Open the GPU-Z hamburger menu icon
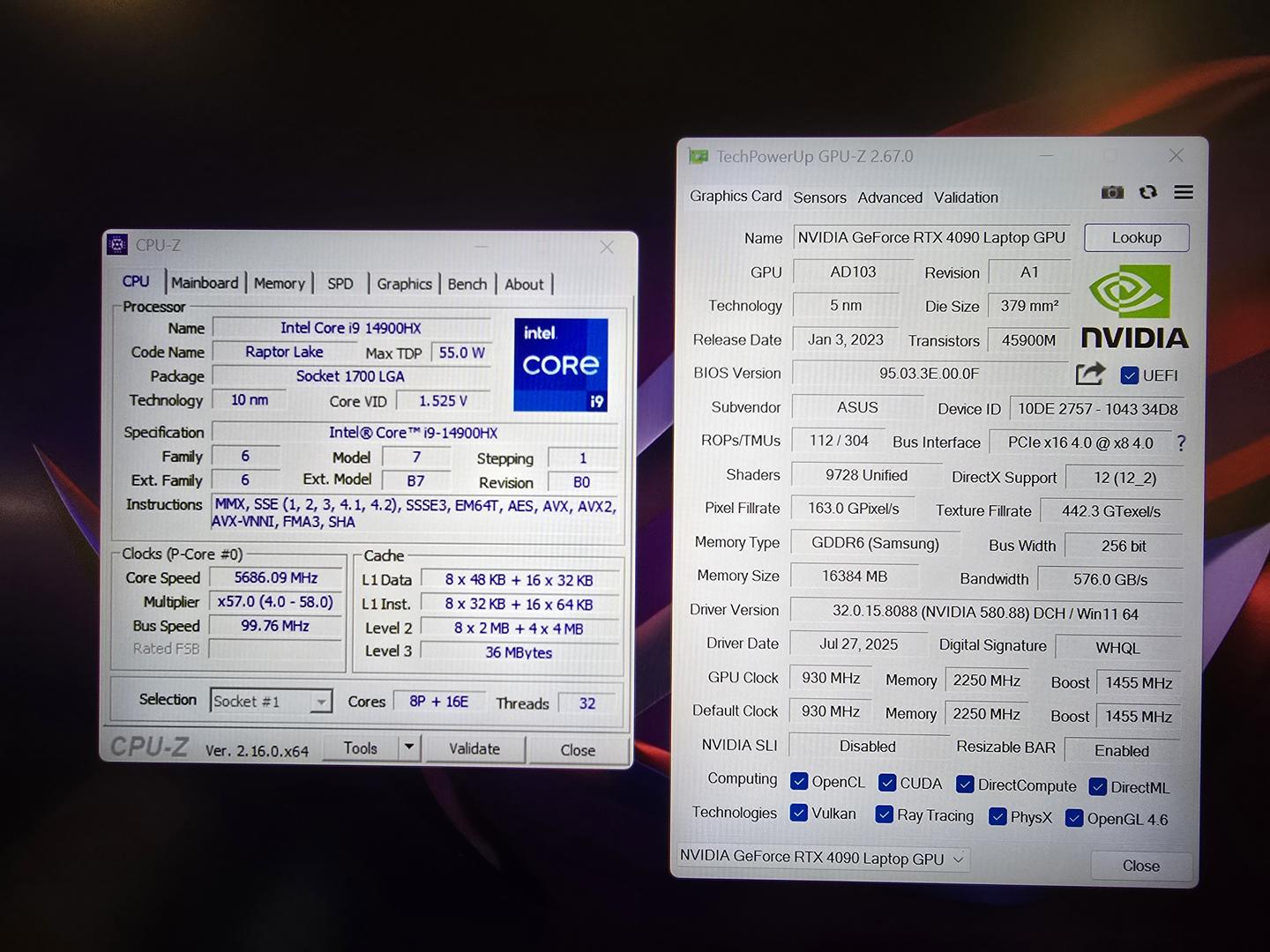Viewport: 1270px width, 952px height. 1184,192
